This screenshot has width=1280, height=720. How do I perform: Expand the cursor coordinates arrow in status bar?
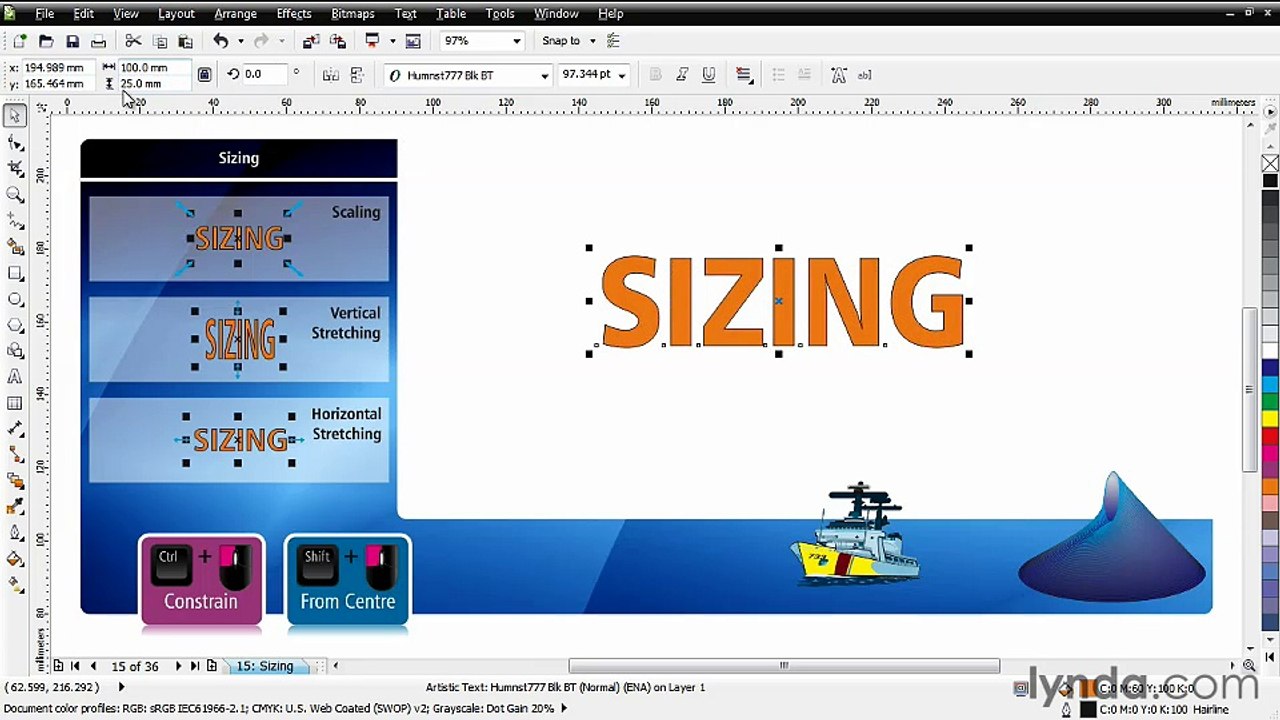click(x=121, y=687)
